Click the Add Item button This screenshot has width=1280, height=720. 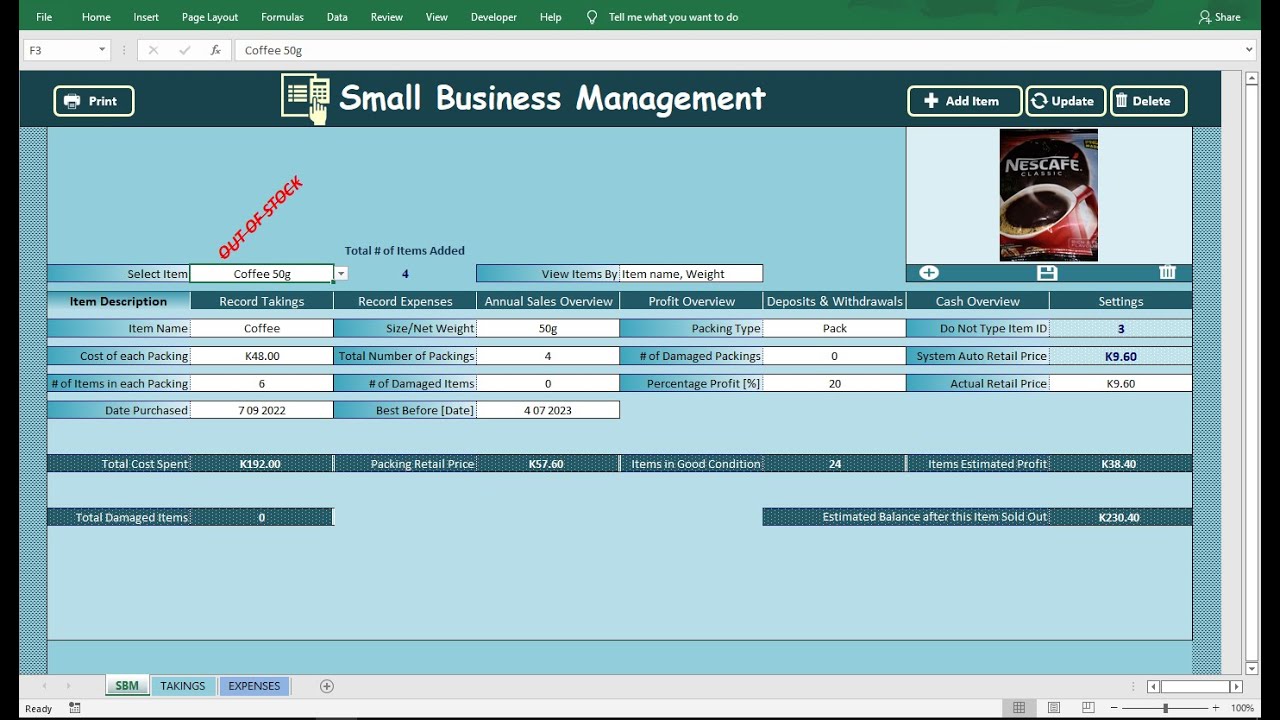(x=964, y=101)
